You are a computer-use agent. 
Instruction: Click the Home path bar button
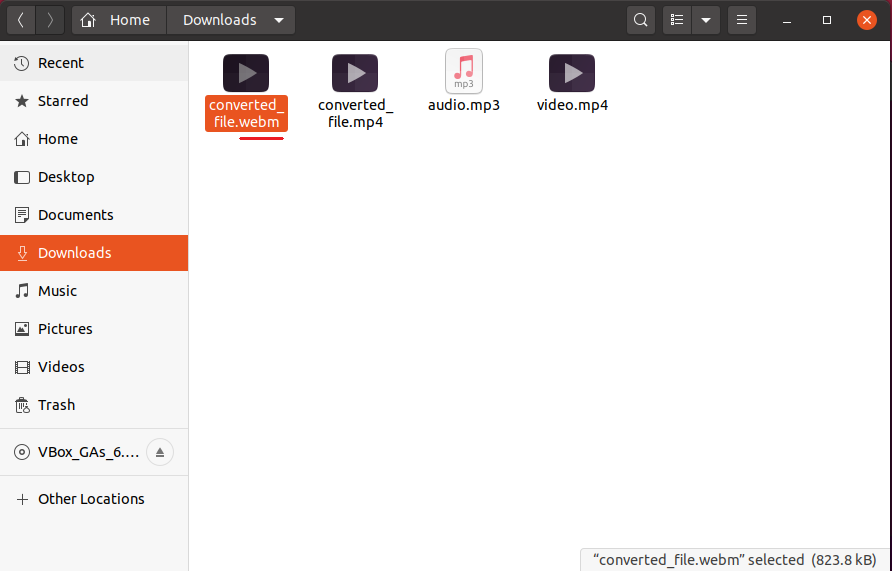point(119,20)
